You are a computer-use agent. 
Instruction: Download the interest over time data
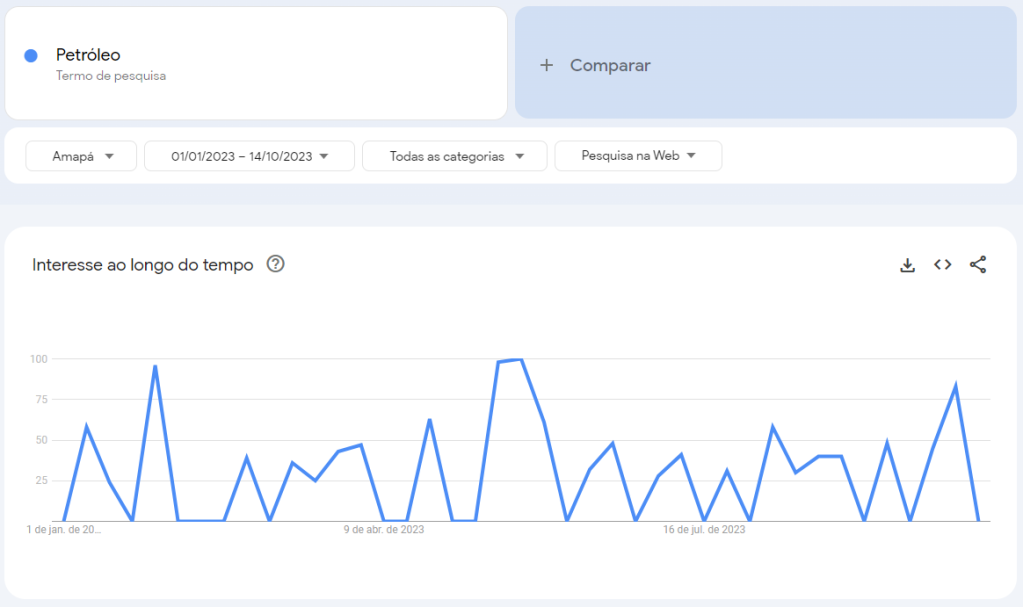907,265
